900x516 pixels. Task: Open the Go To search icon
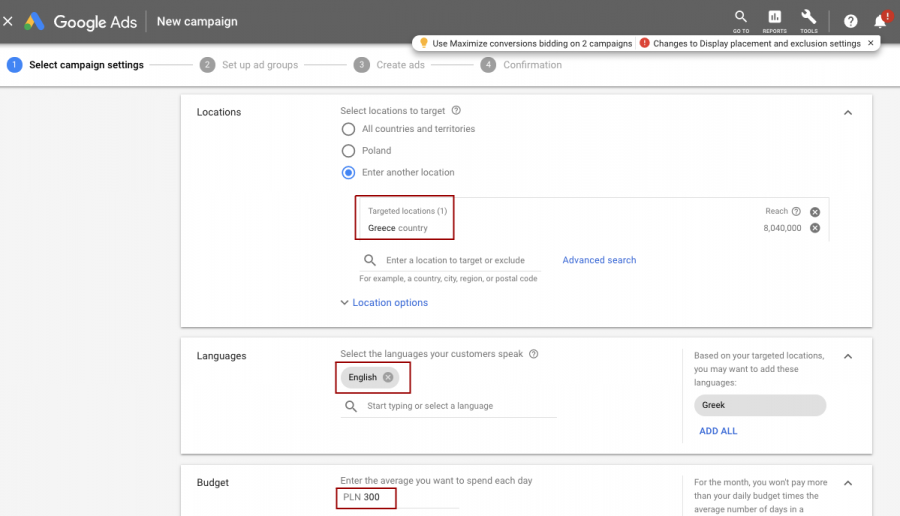(740, 18)
